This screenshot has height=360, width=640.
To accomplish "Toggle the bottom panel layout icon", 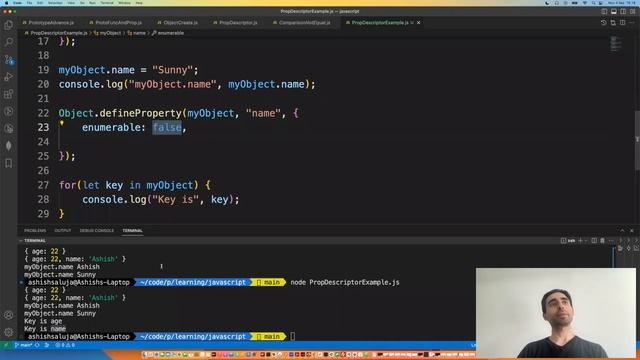I will (614, 11).
